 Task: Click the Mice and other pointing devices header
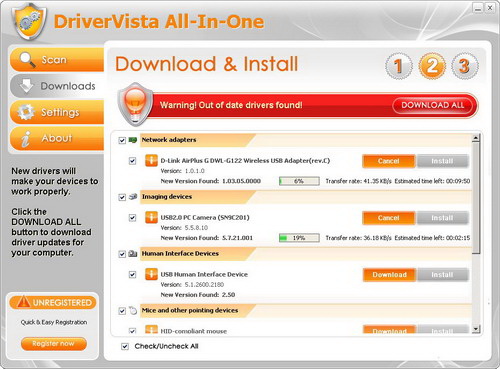pos(190,310)
